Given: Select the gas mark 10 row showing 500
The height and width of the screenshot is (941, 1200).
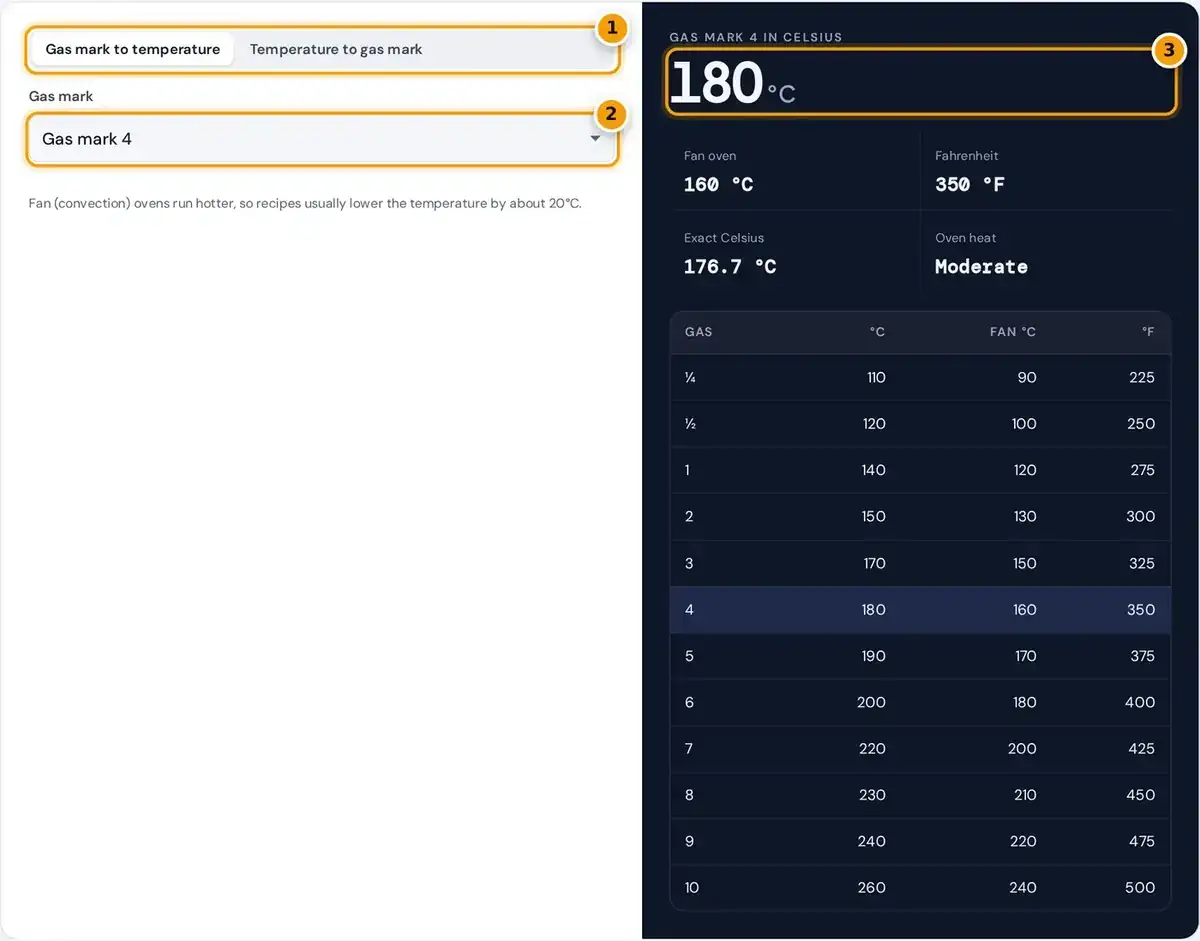Looking at the screenshot, I should tap(920, 888).
